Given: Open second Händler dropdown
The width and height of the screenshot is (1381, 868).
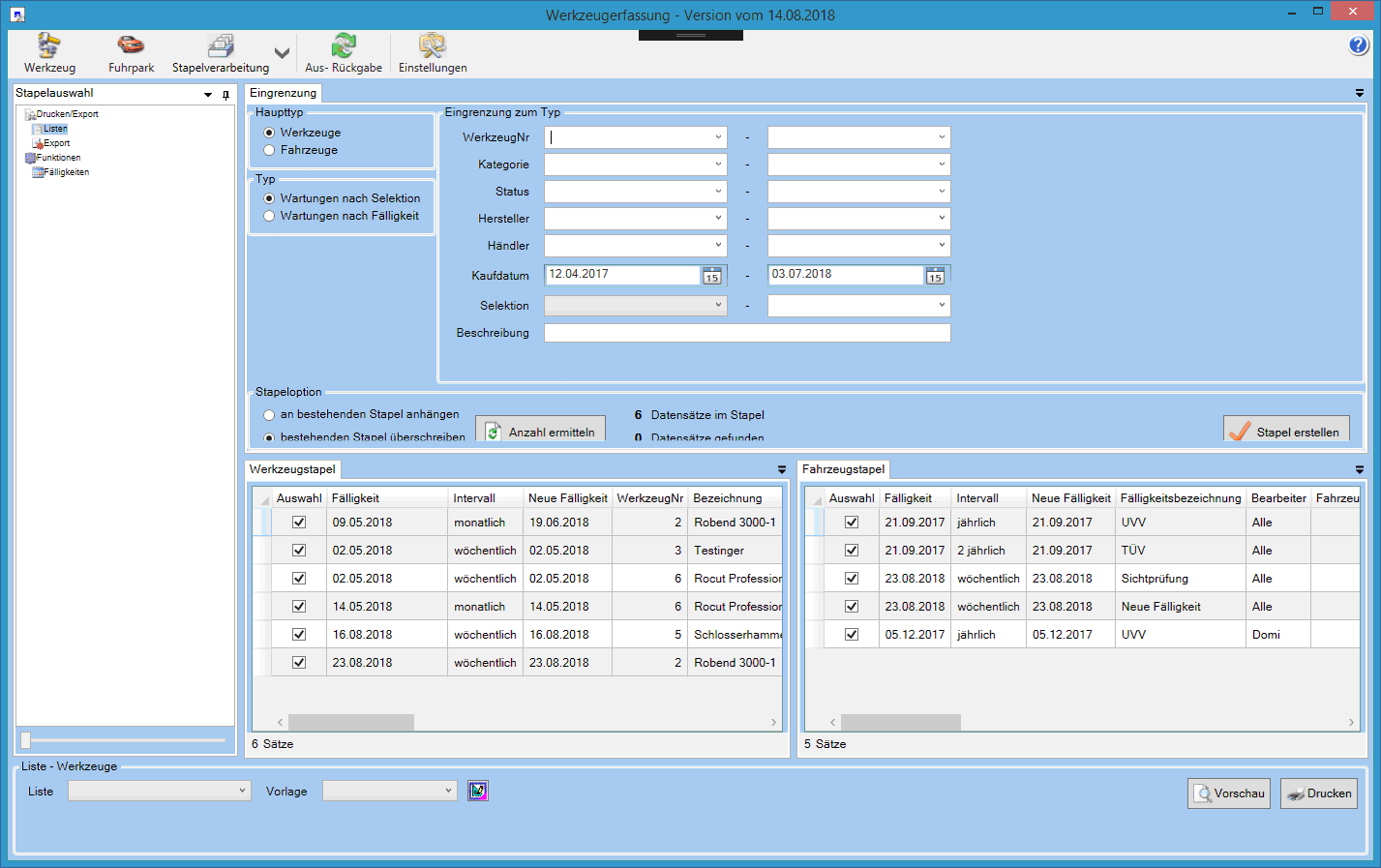Looking at the screenshot, I should click(942, 246).
